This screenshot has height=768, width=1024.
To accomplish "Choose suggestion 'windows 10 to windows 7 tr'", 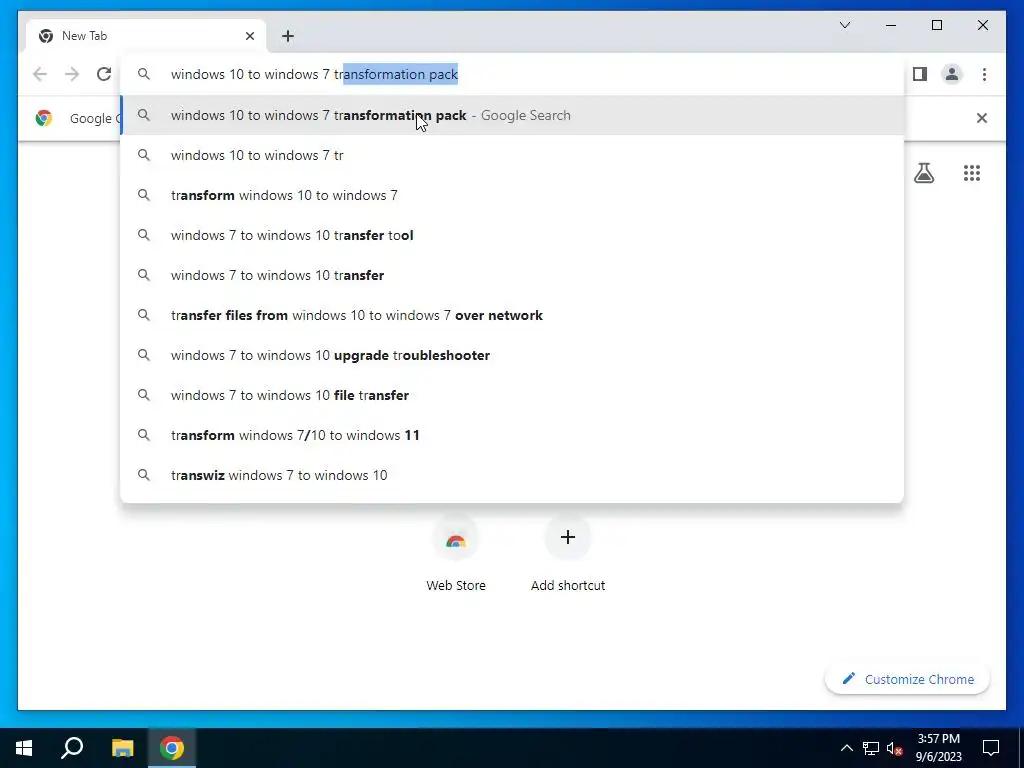I will pyautogui.click(x=513, y=155).
